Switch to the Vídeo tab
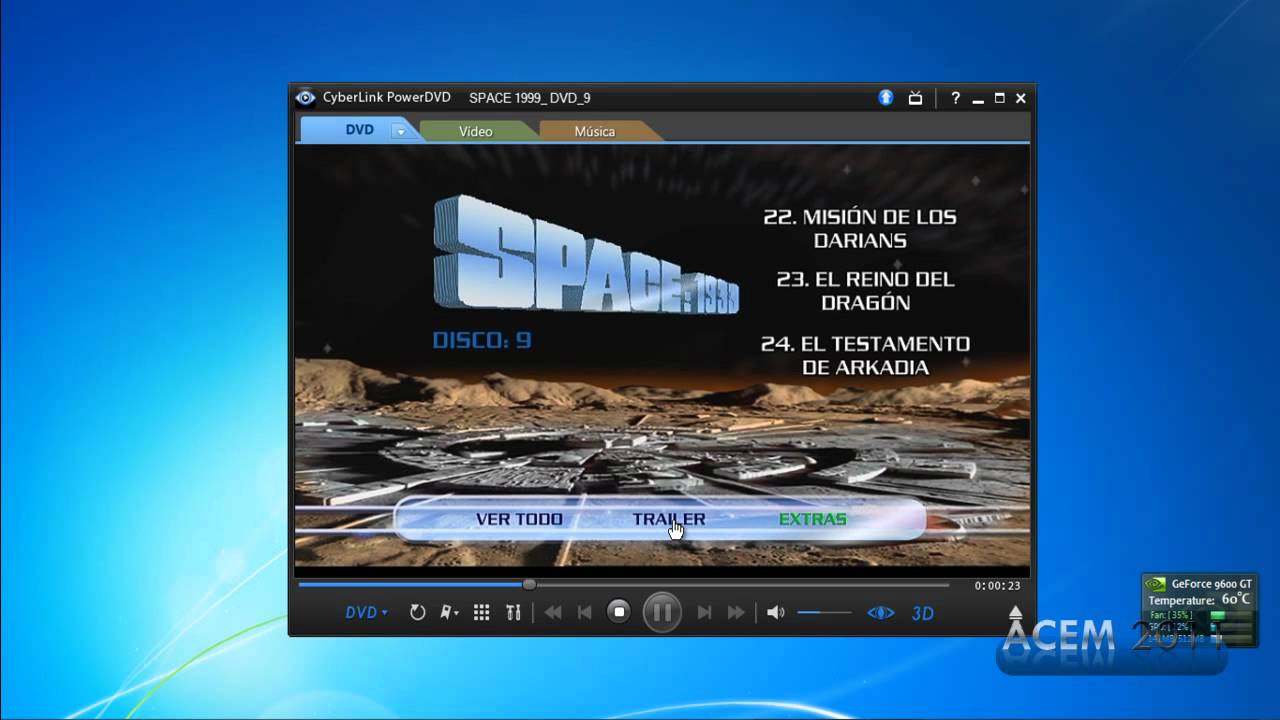 [476, 131]
